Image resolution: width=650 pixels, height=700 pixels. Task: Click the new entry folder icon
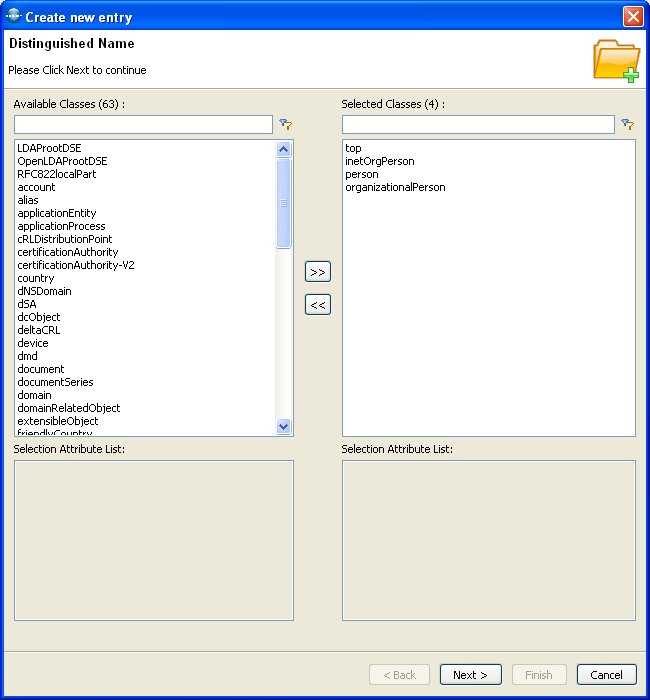pos(616,60)
